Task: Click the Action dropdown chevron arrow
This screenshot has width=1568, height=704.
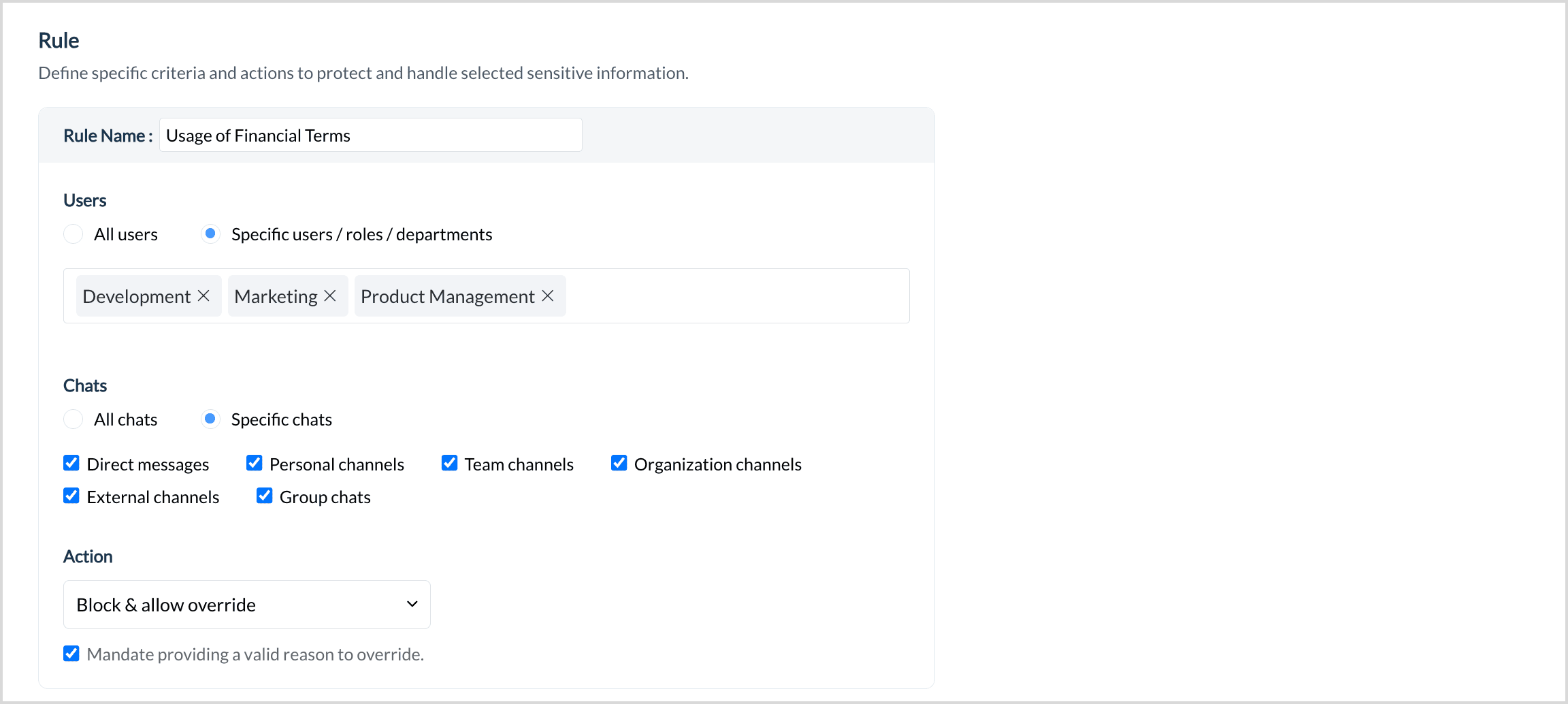Action: pyautogui.click(x=412, y=605)
